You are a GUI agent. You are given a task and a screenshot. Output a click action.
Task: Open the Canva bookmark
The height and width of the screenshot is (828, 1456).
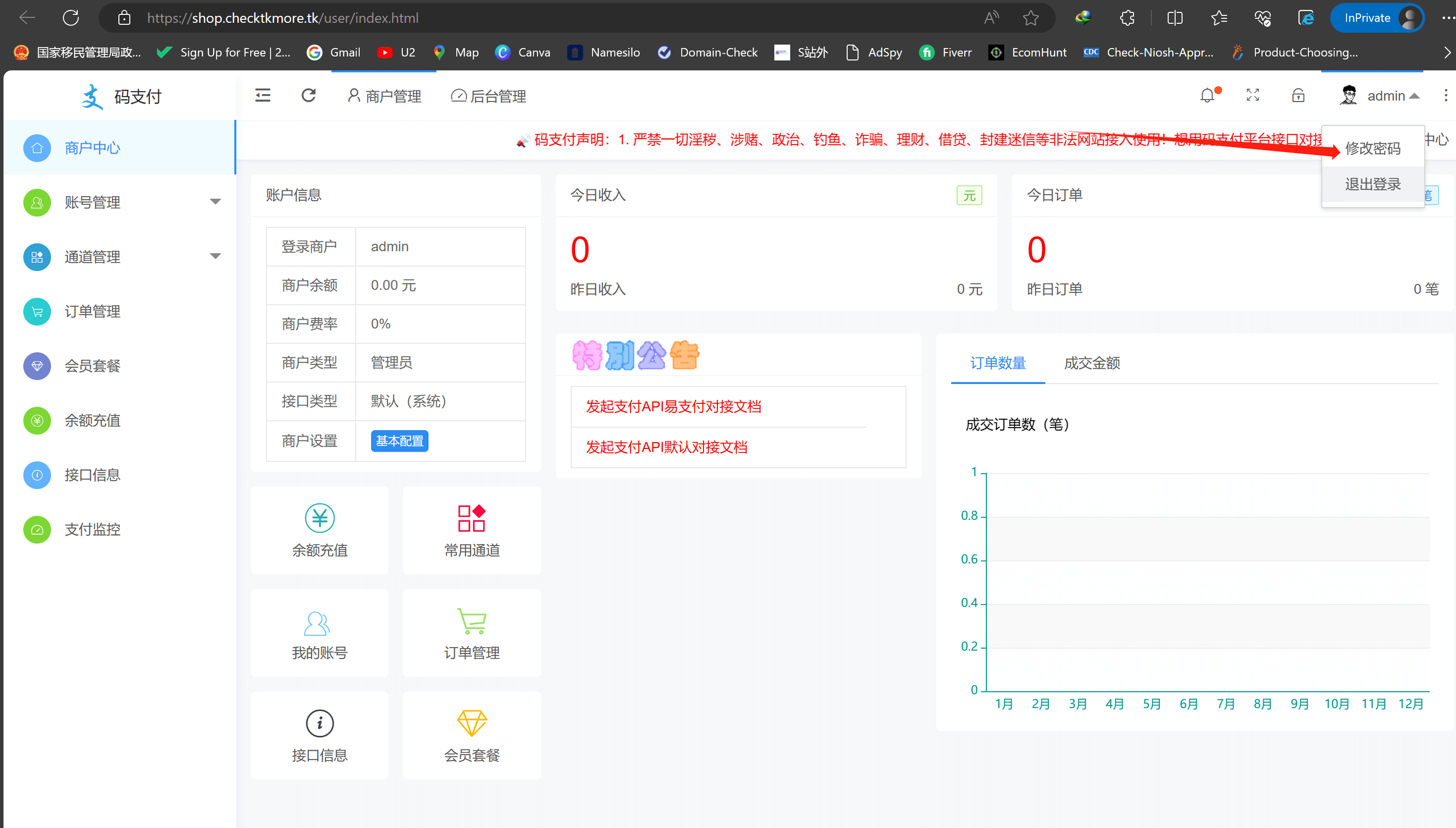click(x=523, y=53)
